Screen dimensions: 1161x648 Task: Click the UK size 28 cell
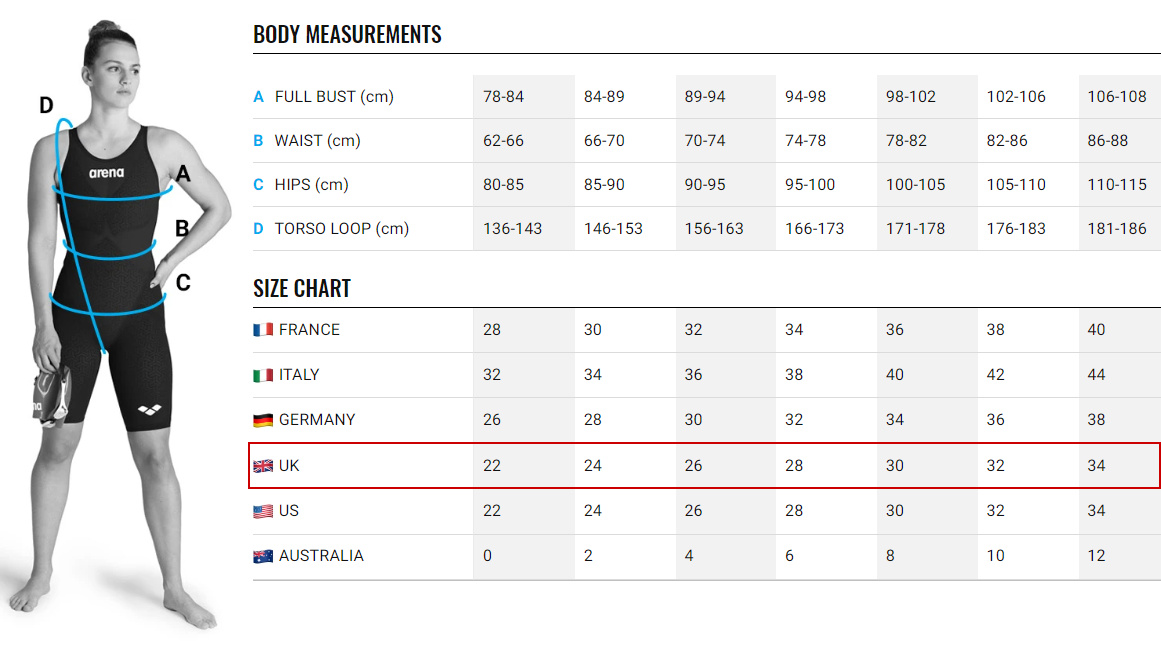coord(794,466)
